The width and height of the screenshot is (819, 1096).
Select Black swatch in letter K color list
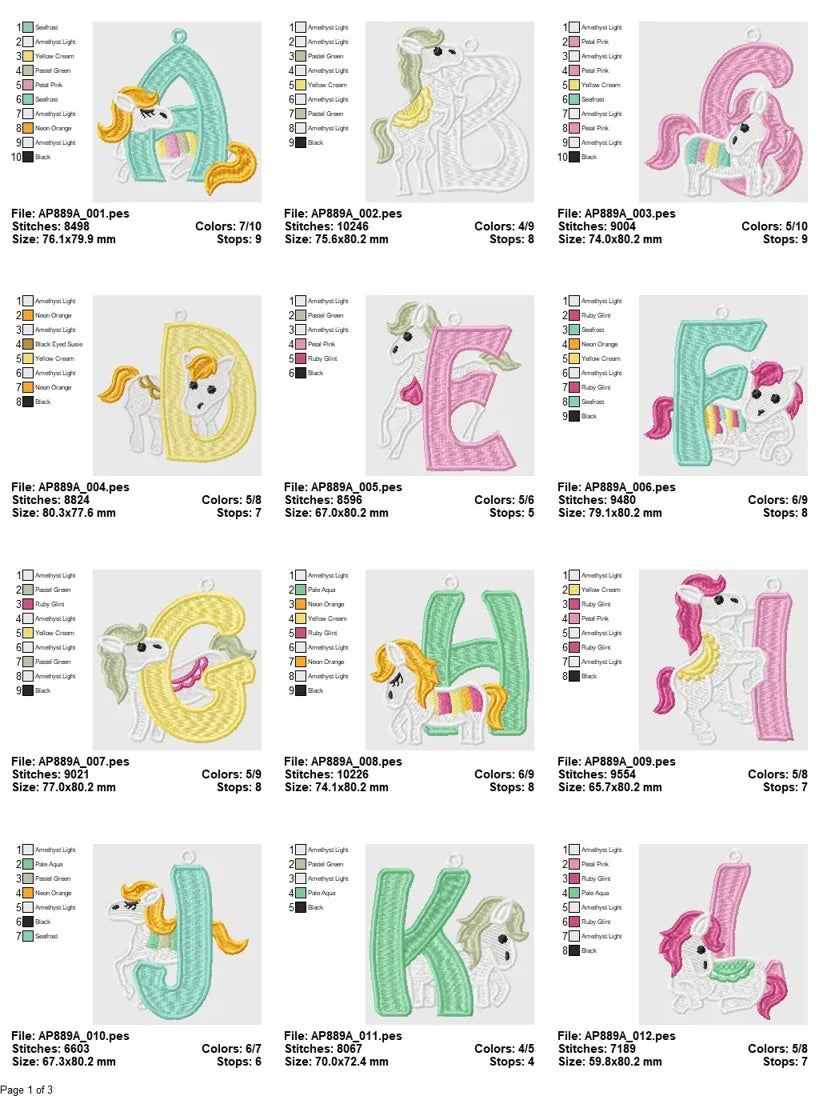tap(301, 907)
